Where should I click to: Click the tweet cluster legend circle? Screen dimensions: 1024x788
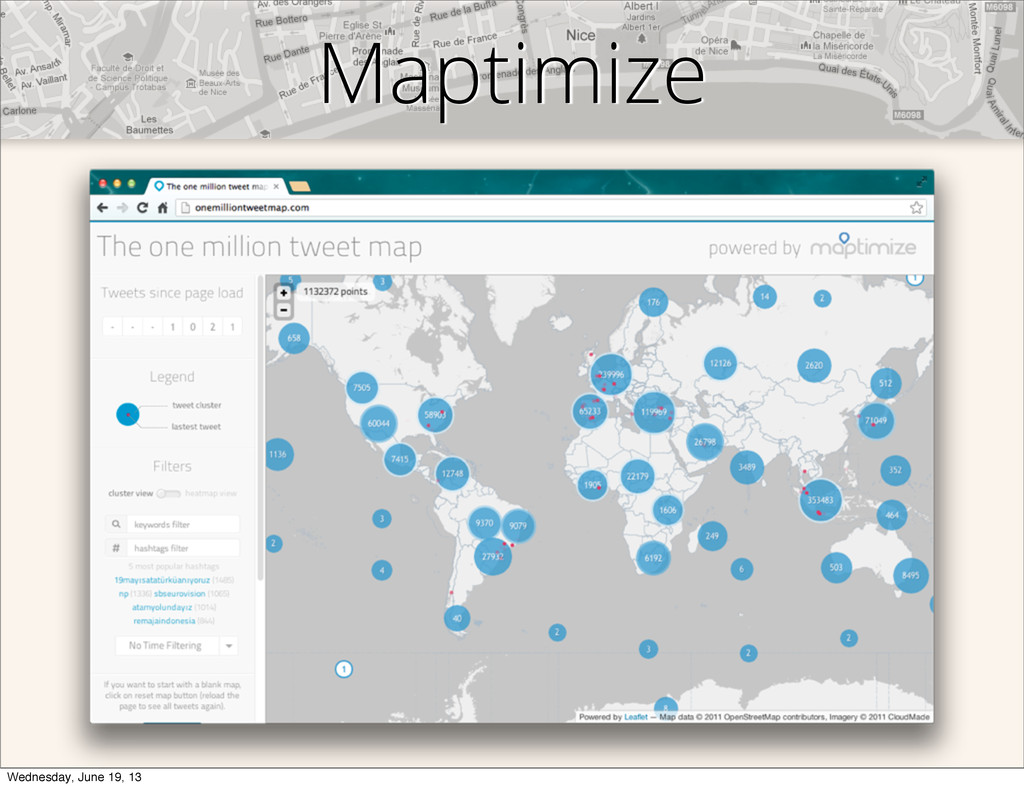128,415
